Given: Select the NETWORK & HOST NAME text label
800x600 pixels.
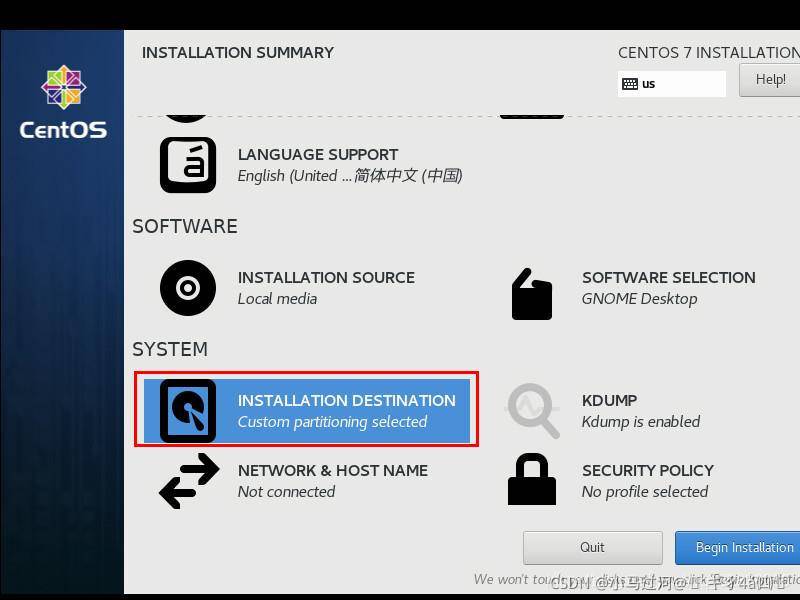Looking at the screenshot, I should [x=332, y=470].
